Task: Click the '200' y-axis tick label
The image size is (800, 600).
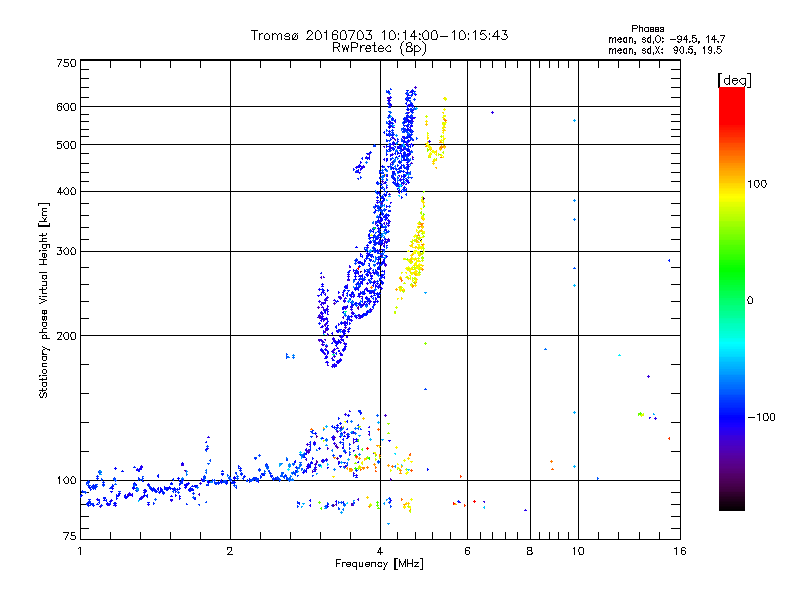Action: pyautogui.click(x=66, y=336)
